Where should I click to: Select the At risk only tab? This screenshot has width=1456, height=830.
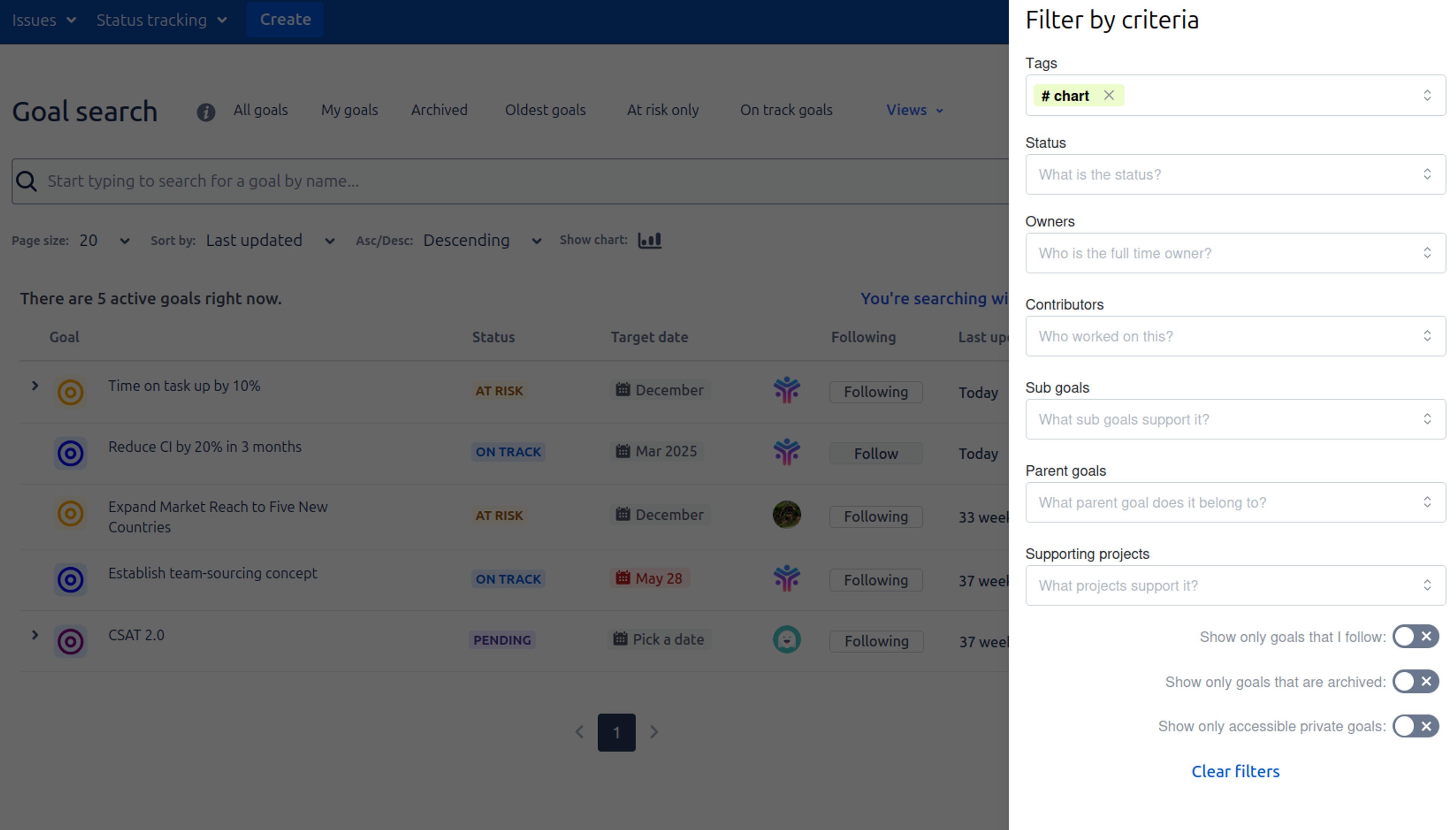point(662,110)
